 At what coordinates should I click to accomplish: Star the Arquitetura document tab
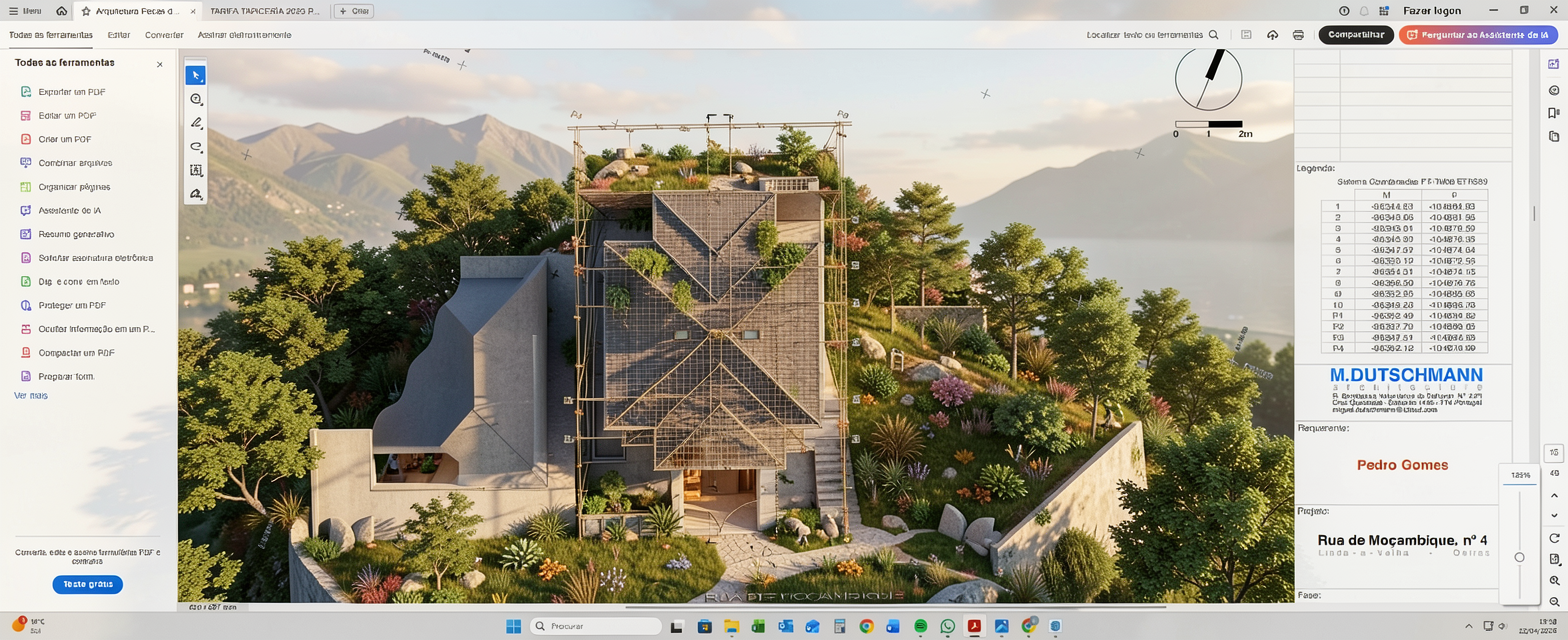(86, 11)
